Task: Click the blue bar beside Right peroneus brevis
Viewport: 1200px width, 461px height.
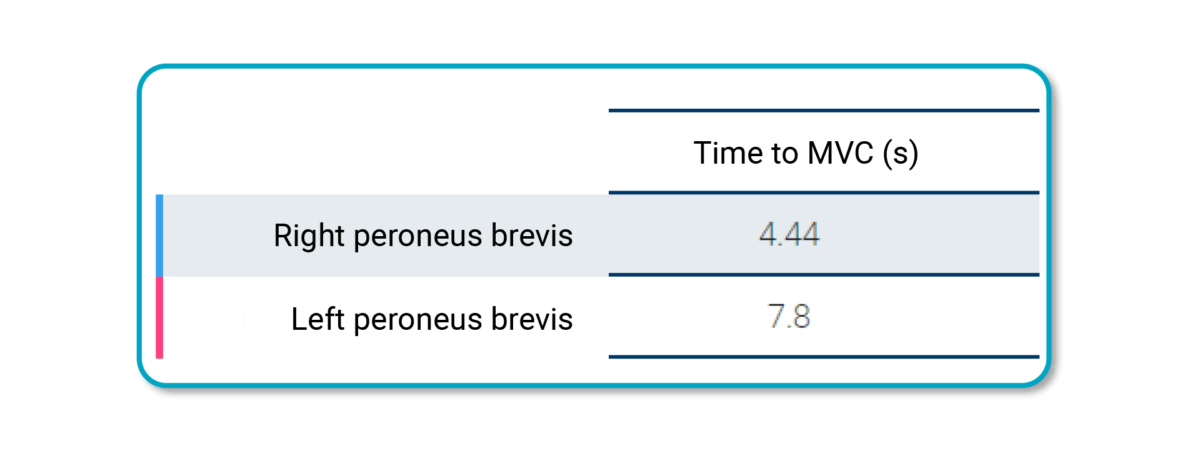Action: click(x=159, y=235)
